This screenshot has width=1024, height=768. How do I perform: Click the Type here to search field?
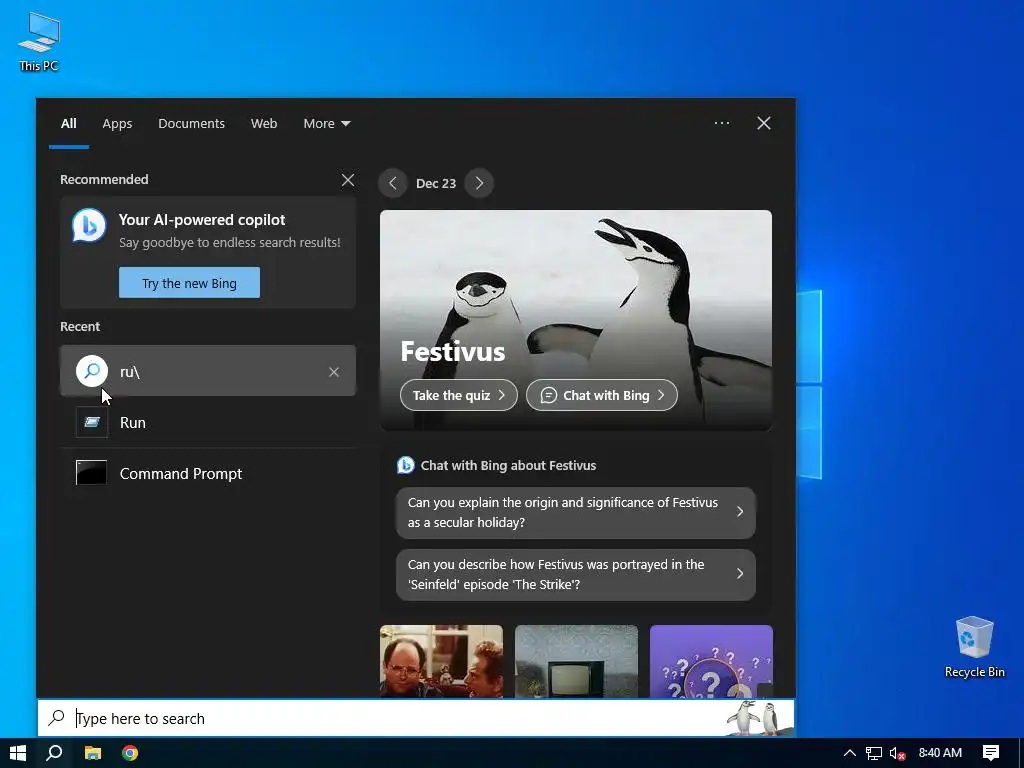pos(416,718)
